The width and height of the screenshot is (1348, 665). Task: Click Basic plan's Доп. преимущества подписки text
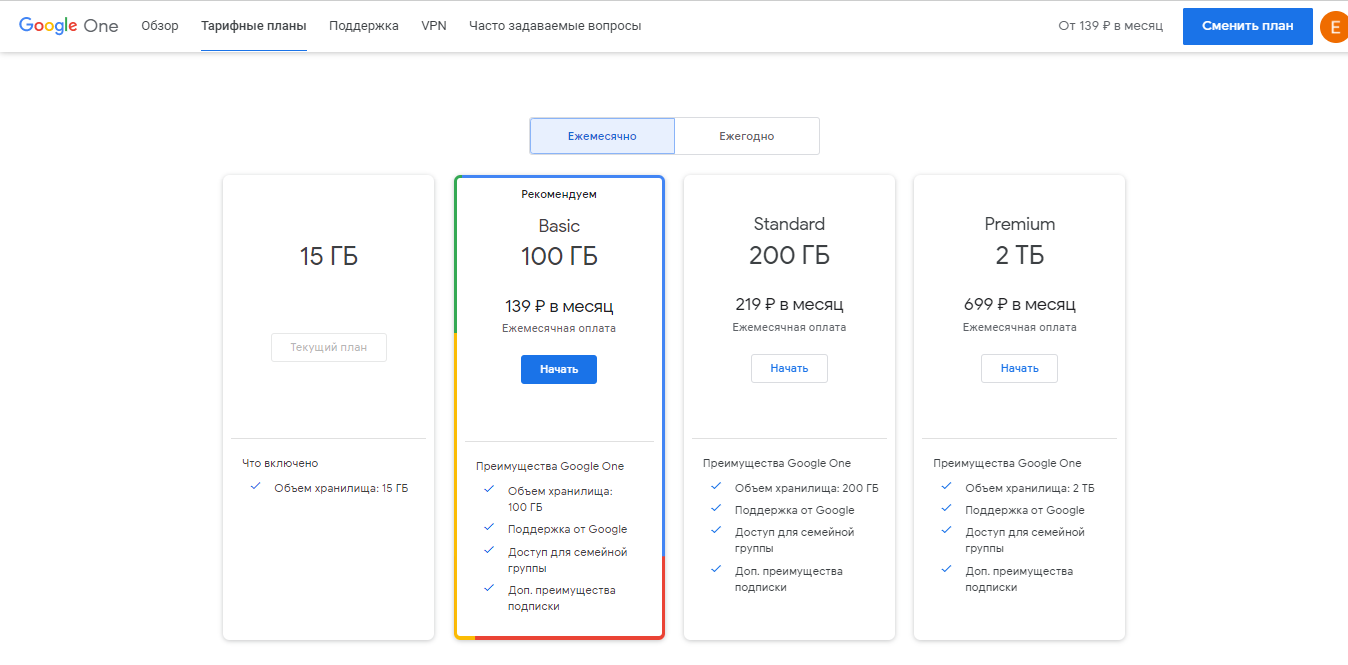[x=562, y=598]
